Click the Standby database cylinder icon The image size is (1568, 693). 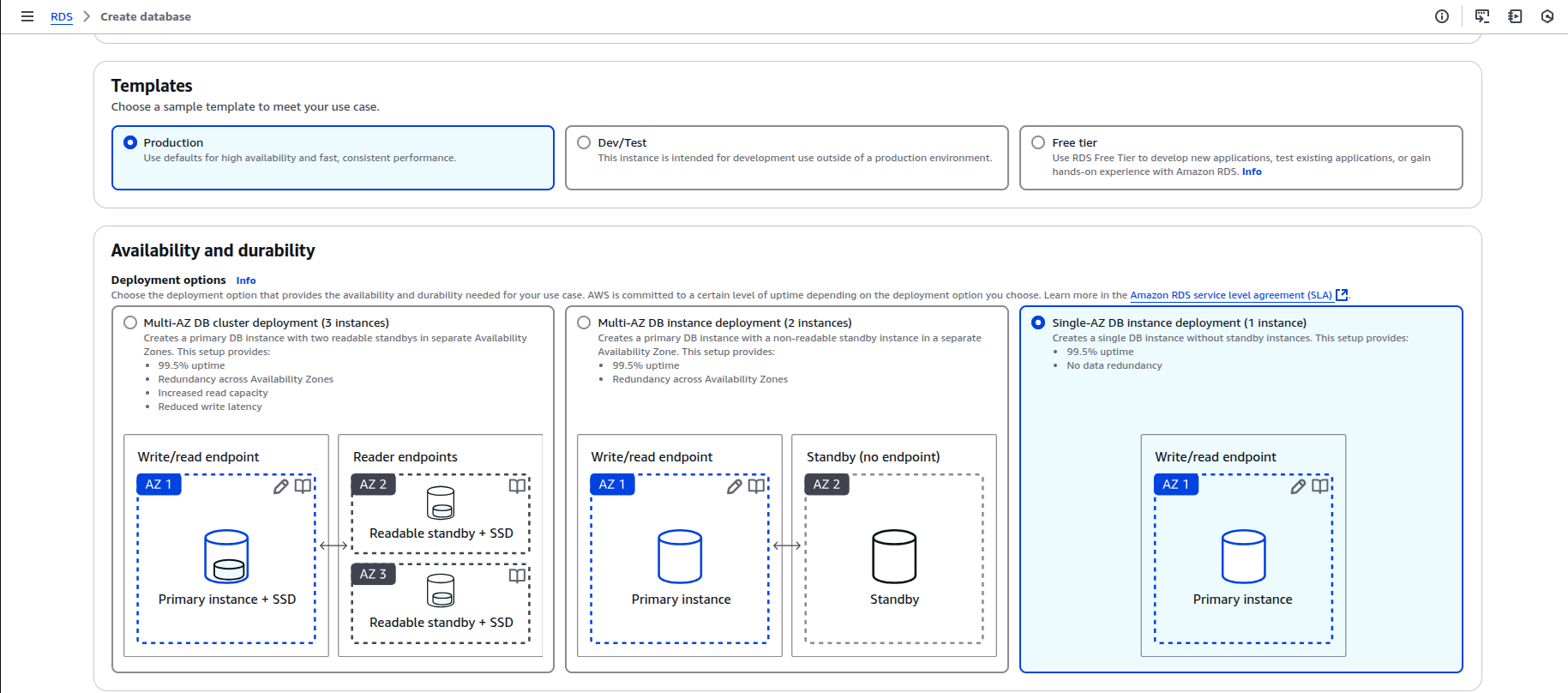point(894,557)
